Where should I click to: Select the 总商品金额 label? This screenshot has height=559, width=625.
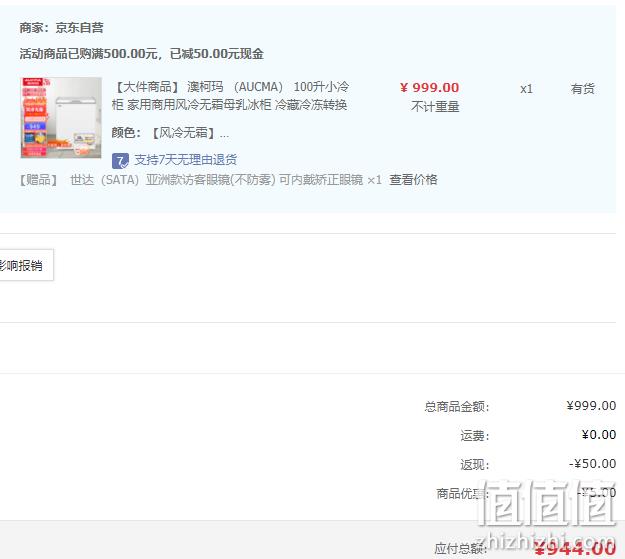457,407
